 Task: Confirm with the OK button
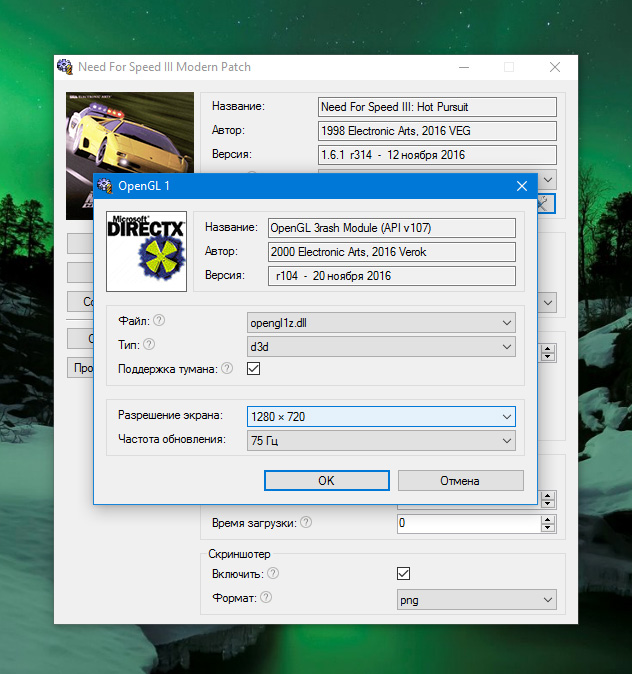tap(327, 481)
